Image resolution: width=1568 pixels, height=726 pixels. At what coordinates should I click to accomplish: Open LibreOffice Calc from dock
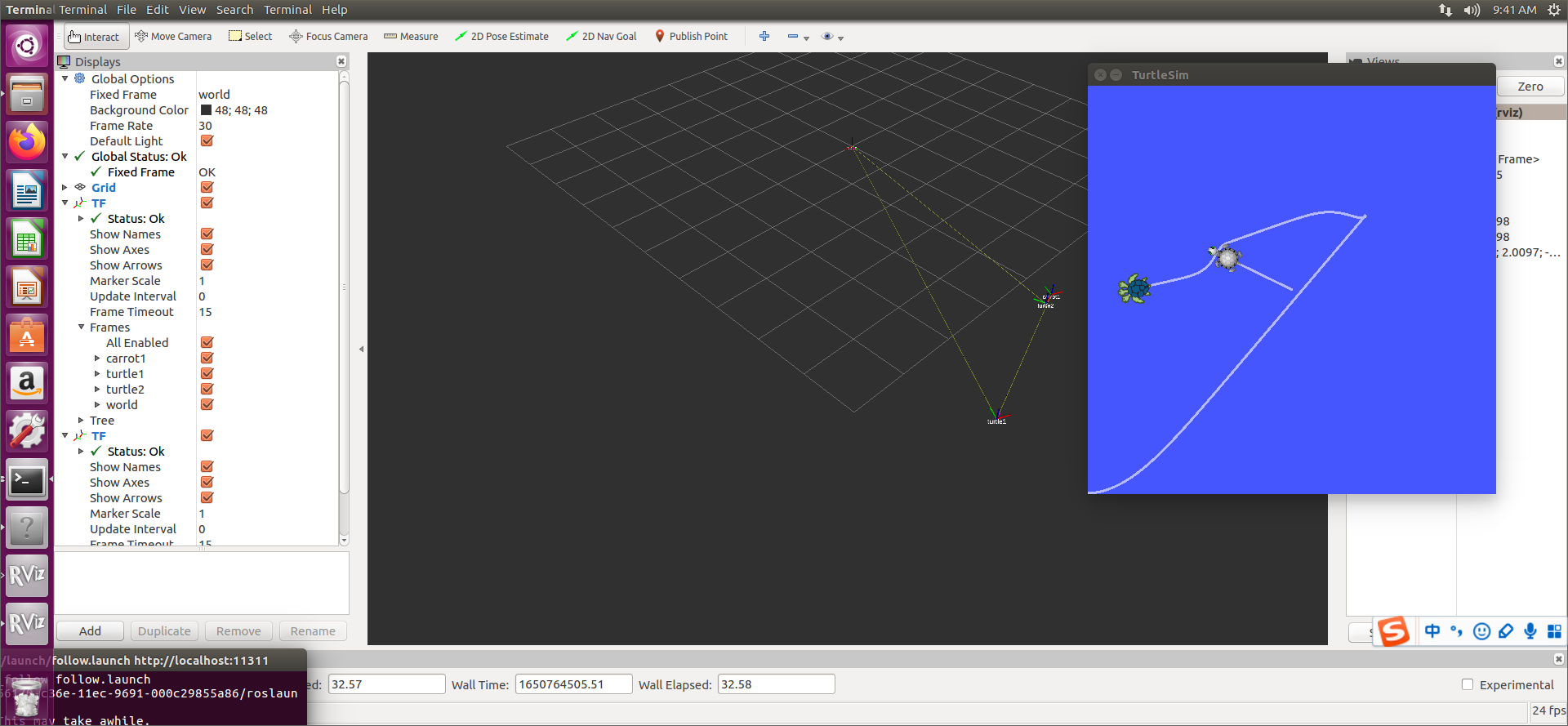tap(27, 238)
